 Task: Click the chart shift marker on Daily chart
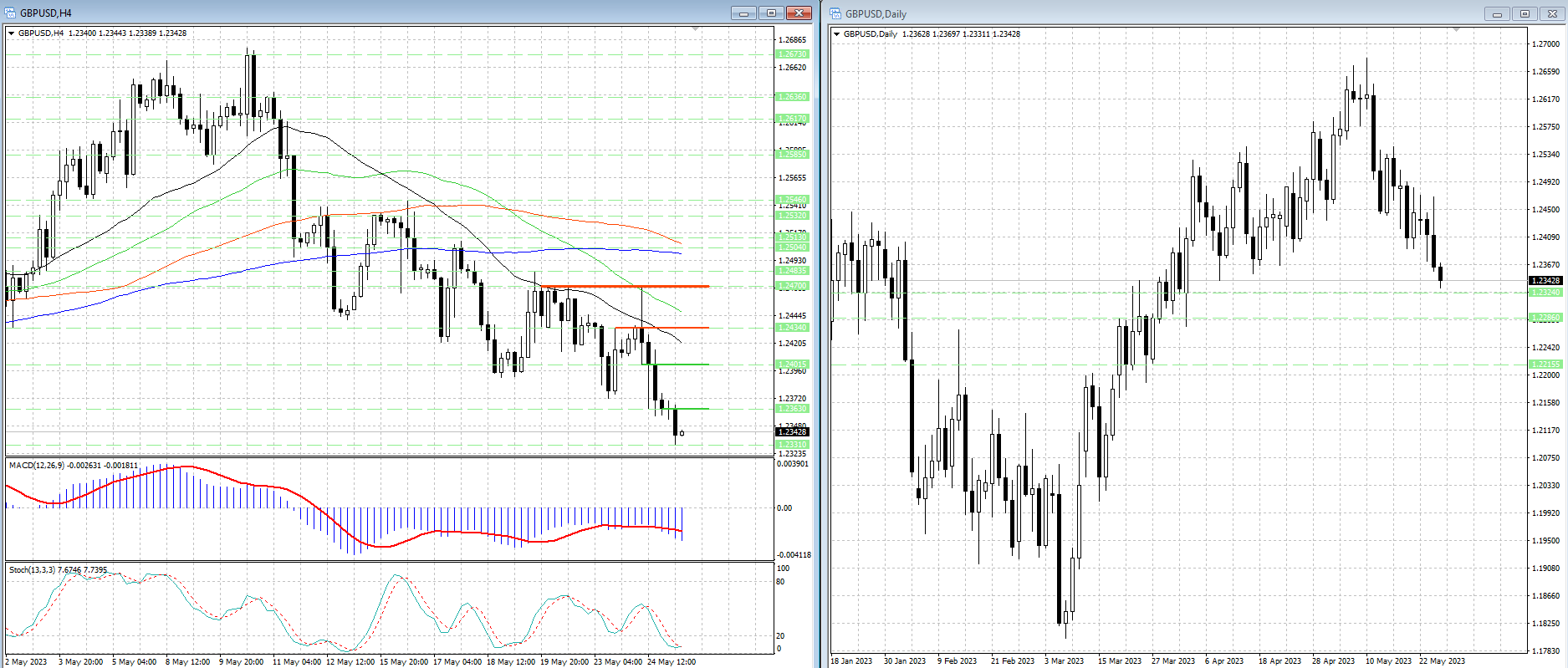(1456, 30)
